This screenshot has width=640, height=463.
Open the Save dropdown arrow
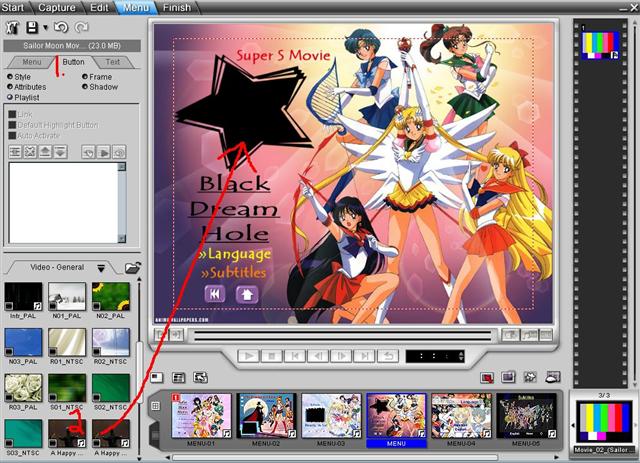45,28
